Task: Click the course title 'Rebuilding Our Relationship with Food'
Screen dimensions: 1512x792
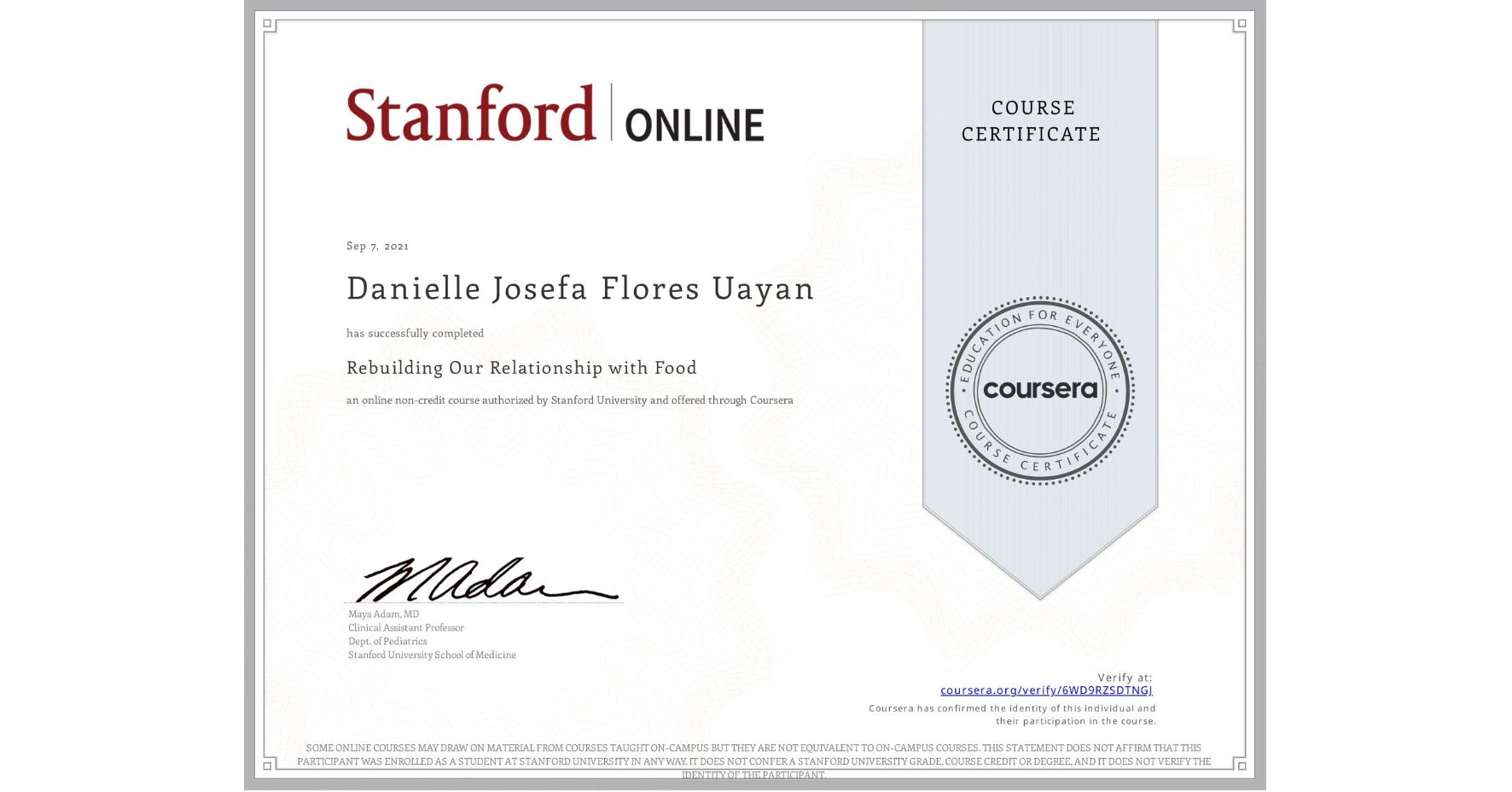Action: (520, 368)
